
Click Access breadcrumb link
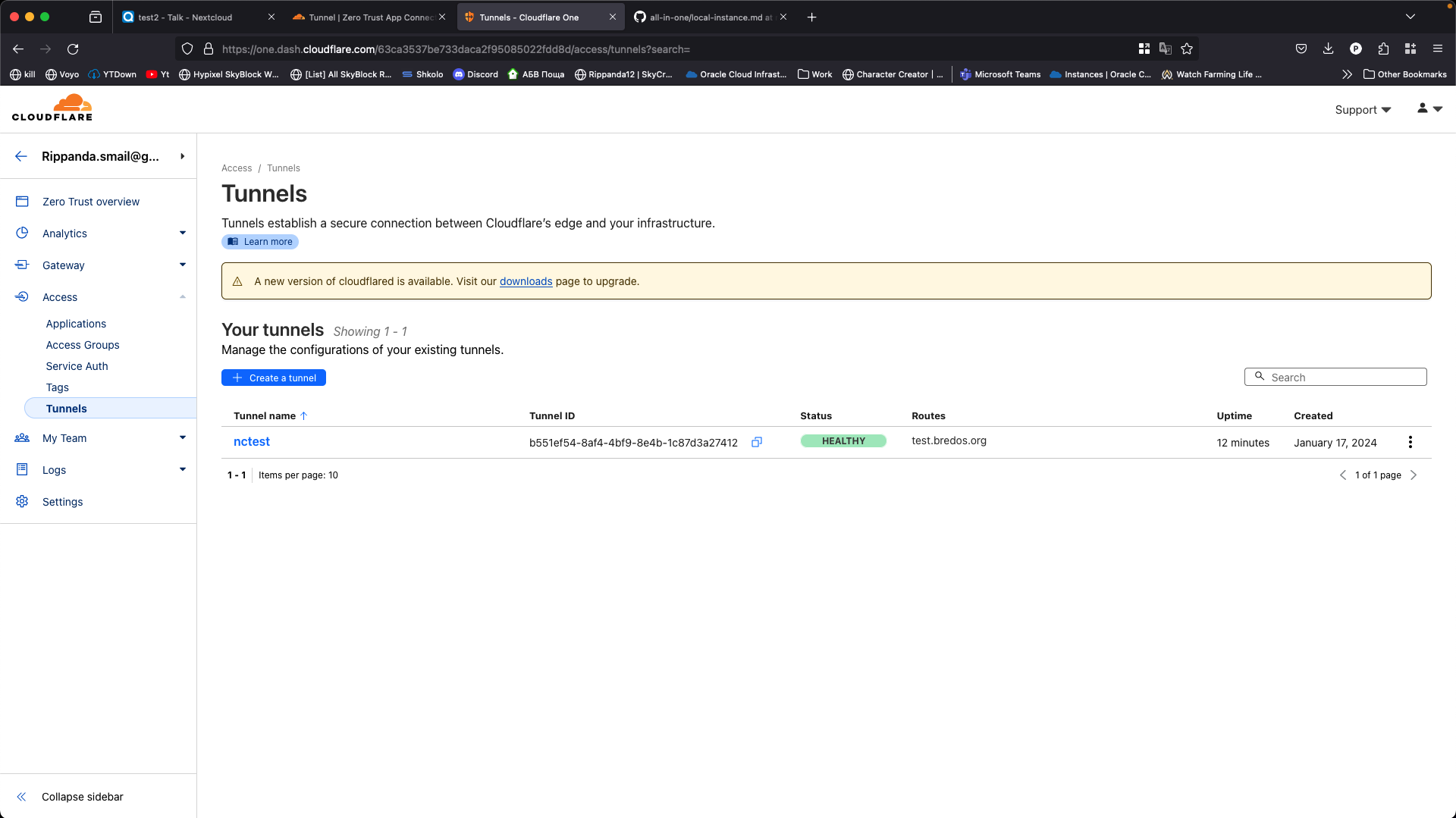pyautogui.click(x=237, y=168)
